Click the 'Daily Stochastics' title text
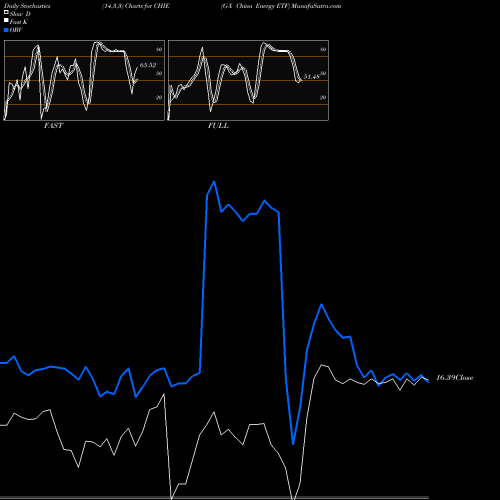 [x=27, y=6]
